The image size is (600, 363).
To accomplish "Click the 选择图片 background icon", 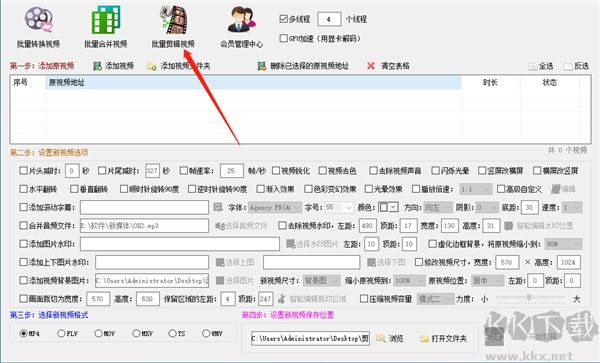I will (220, 280).
